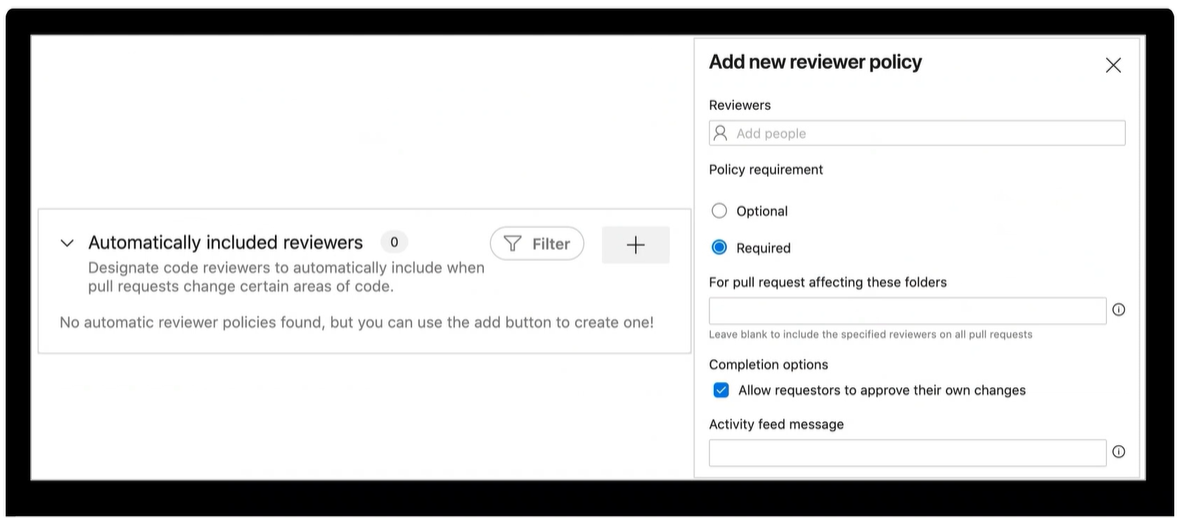Click the 'Reviewers' field label
Viewport: 1180px width, 520px height.
(x=740, y=105)
